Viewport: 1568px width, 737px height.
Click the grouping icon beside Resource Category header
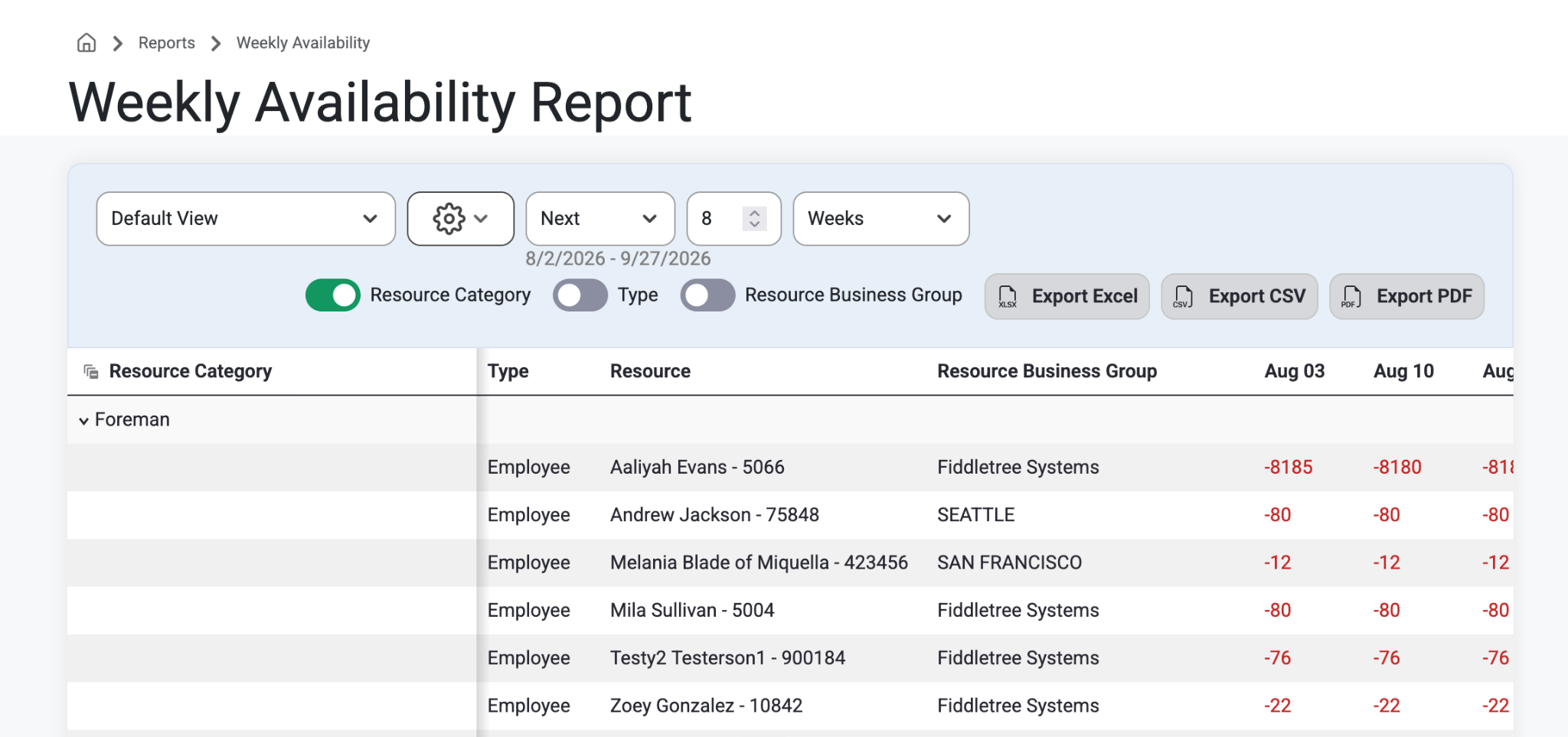[91, 372]
